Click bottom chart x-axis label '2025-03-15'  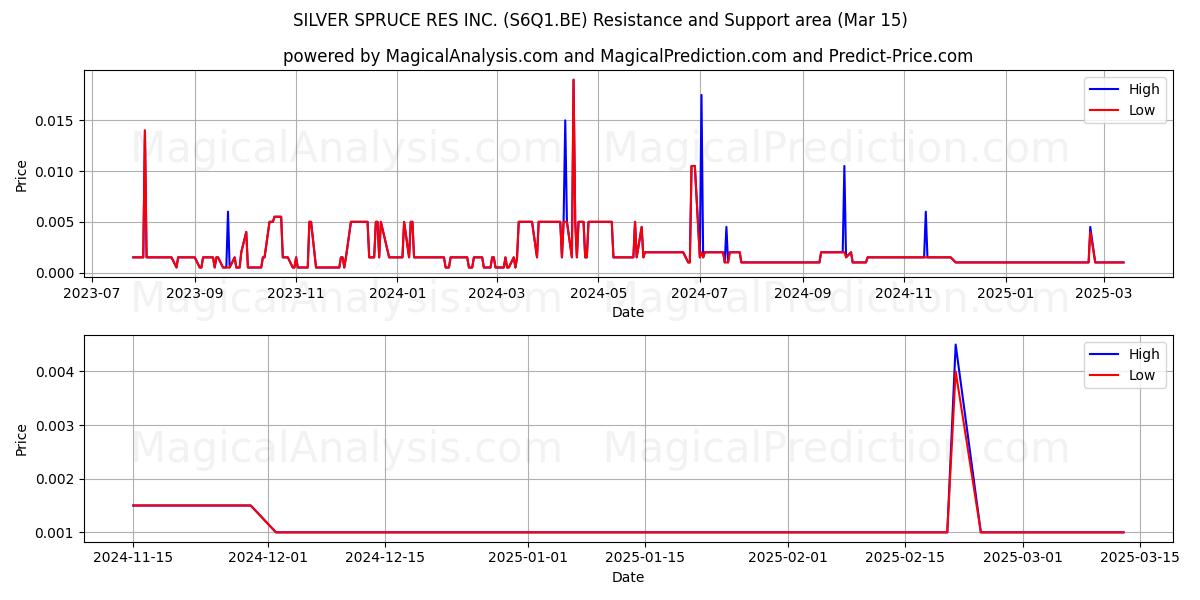pyautogui.click(x=1139, y=558)
